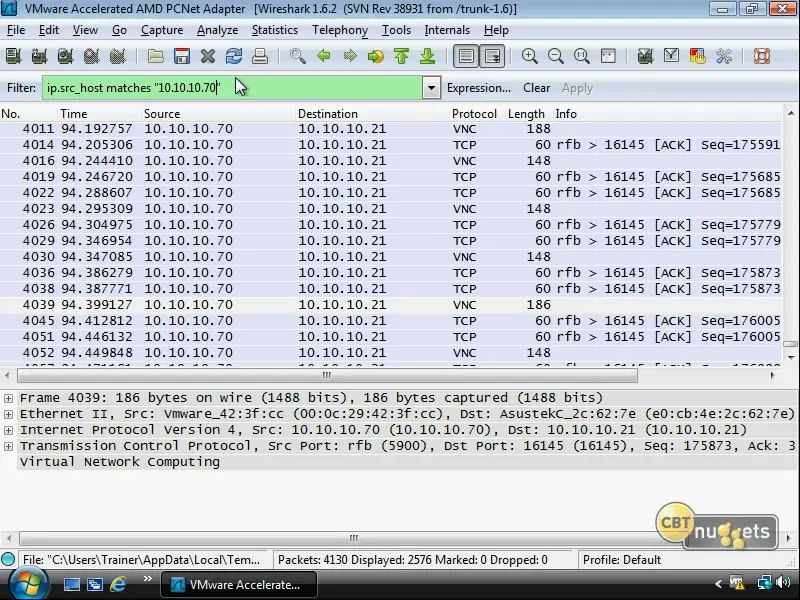Expand Internet Protocol Version 4 node
Screen dimensions: 800x600
click(x=9, y=430)
